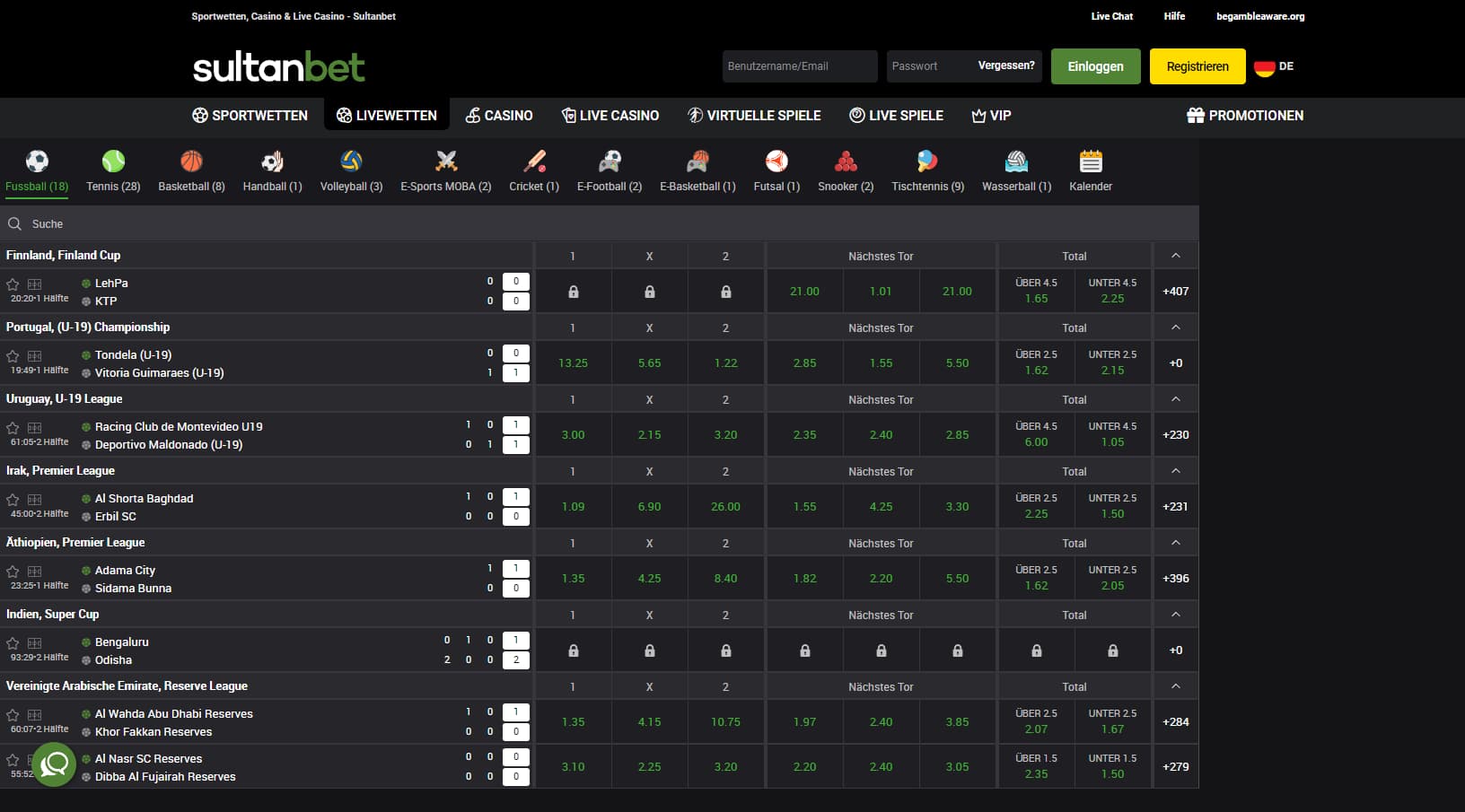Viewport: 1465px width, 812px height.
Task: Show pitch view for Bengaluru match
Action: pyautogui.click(x=35, y=643)
